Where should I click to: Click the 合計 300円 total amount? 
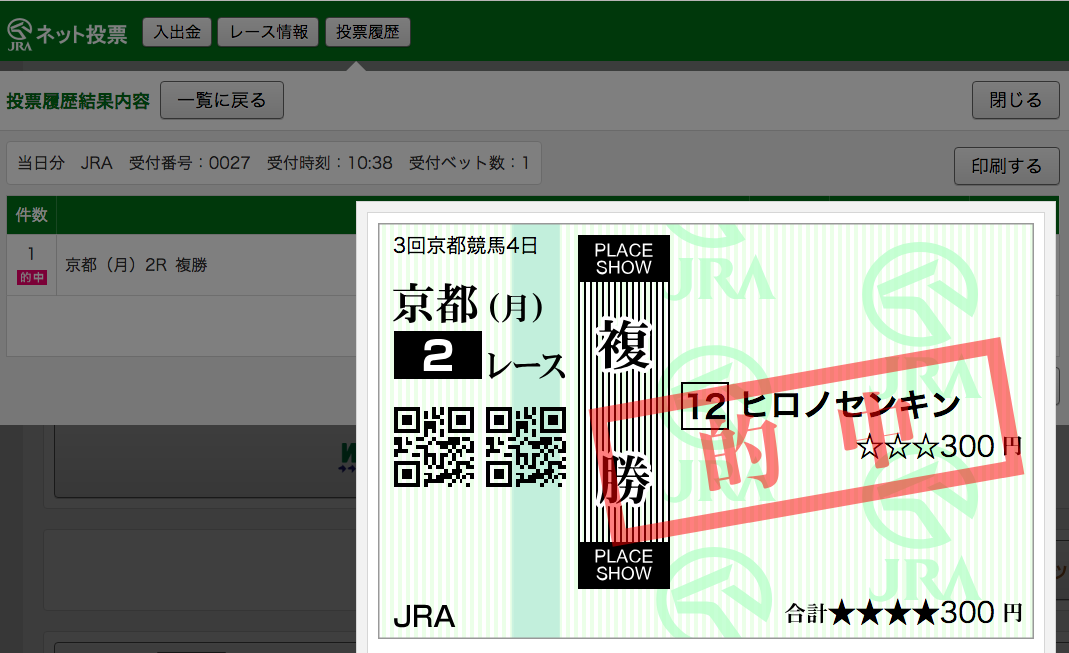(x=904, y=613)
